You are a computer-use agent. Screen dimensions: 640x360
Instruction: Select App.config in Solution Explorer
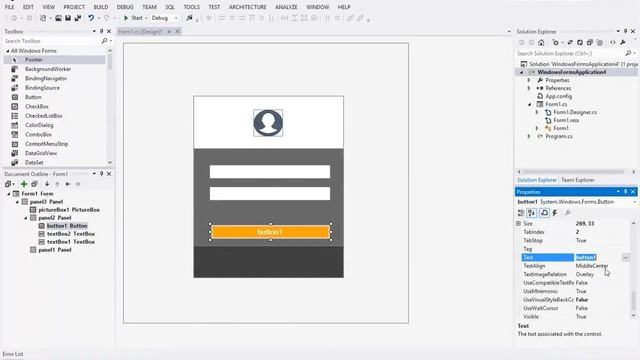click(x=558, y=96)
